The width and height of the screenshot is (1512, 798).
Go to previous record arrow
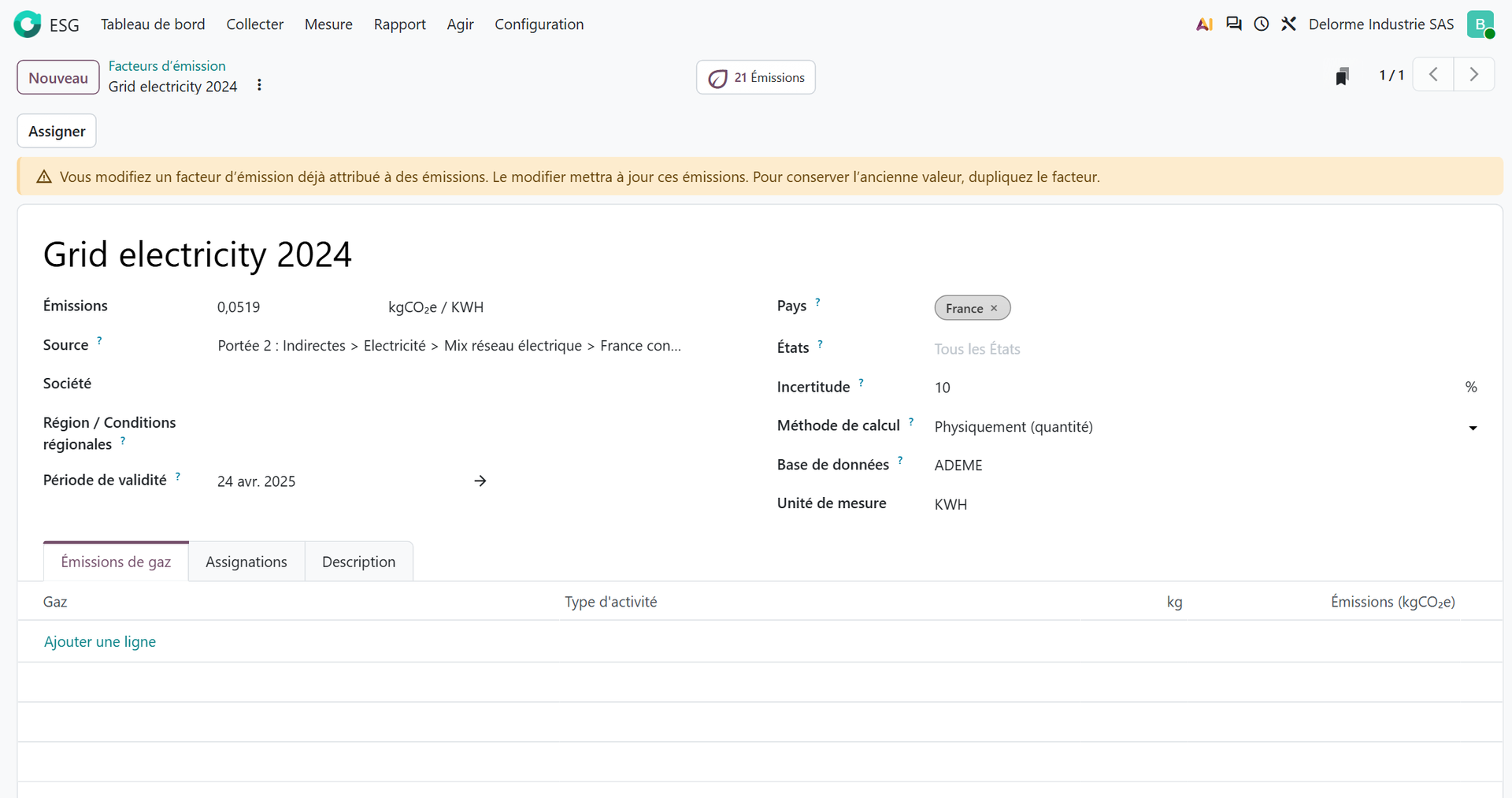coord(1433,75)
